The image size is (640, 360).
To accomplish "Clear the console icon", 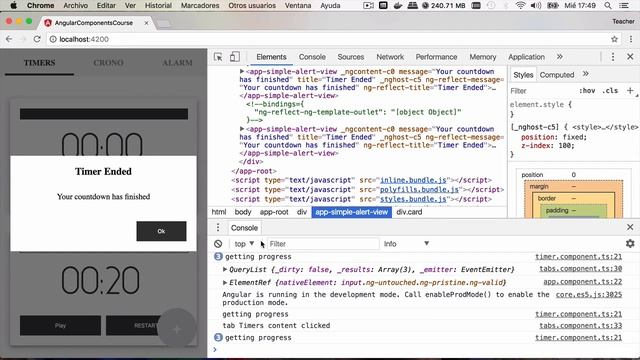I will pos(218,244).
